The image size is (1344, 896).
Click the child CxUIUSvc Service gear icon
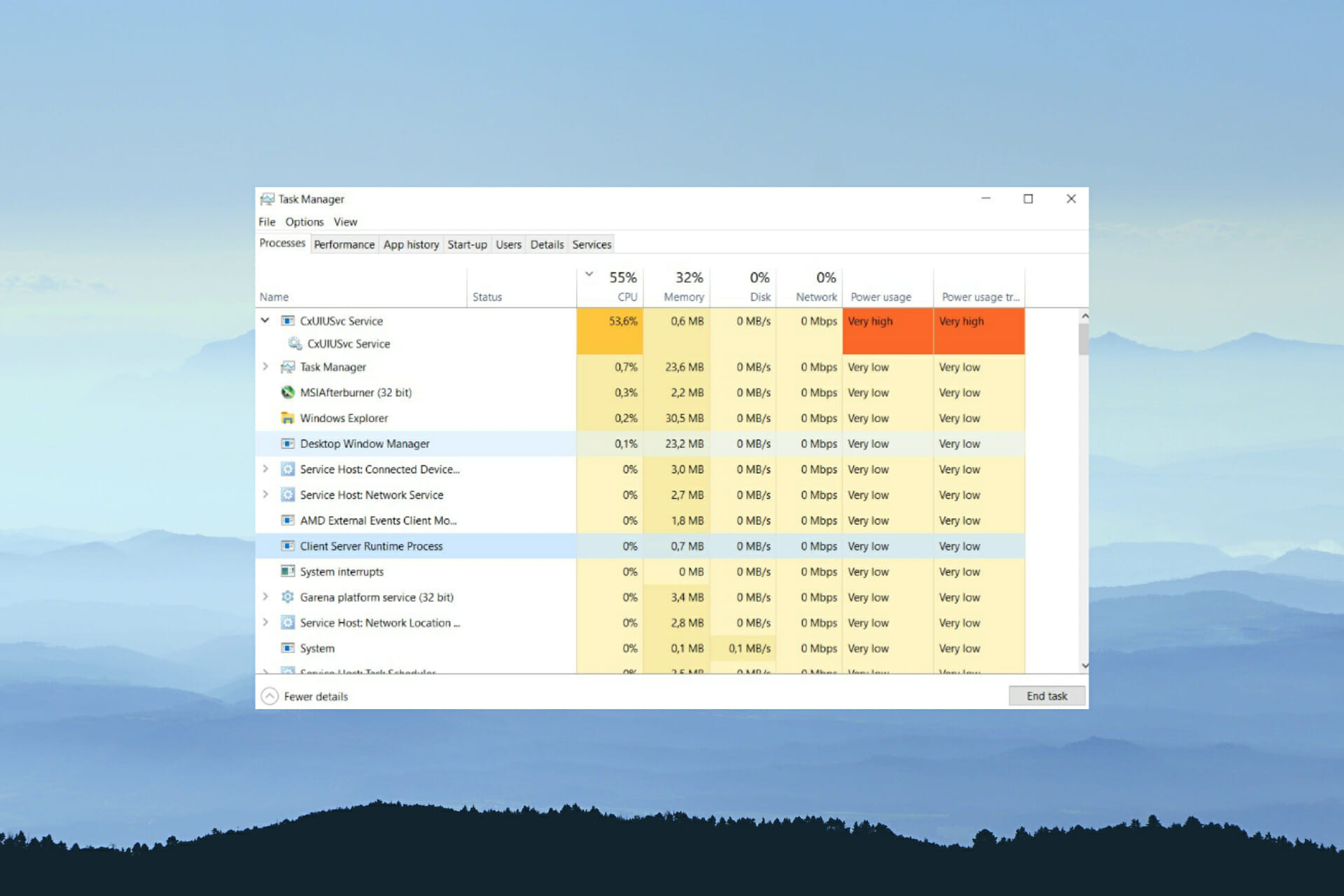(x=295, y=344)
